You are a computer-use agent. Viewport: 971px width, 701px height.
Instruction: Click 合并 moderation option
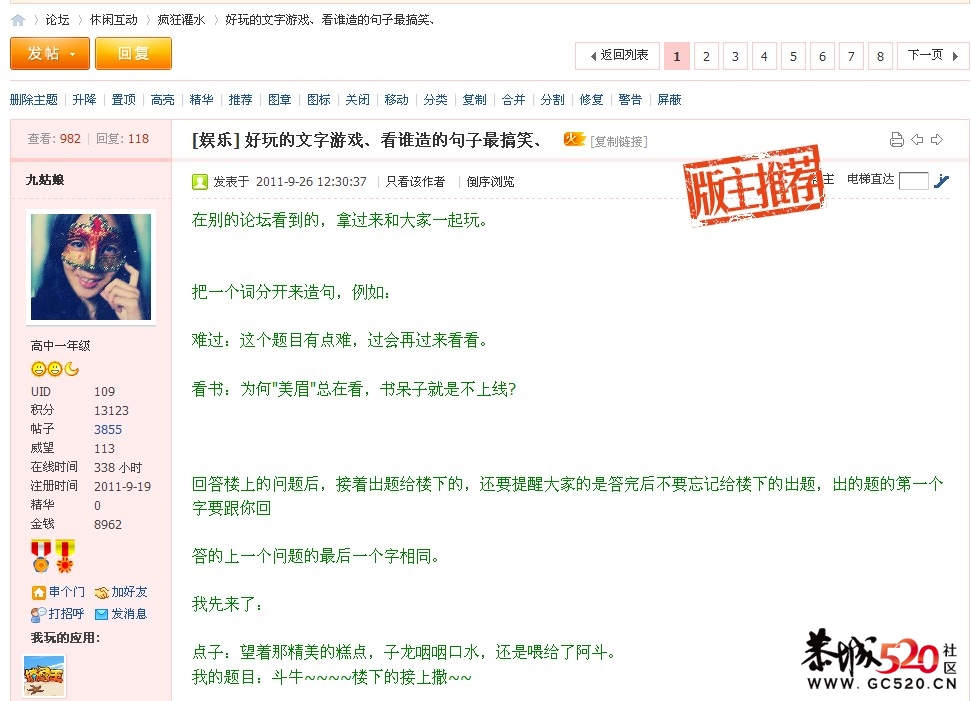point(513,100)
